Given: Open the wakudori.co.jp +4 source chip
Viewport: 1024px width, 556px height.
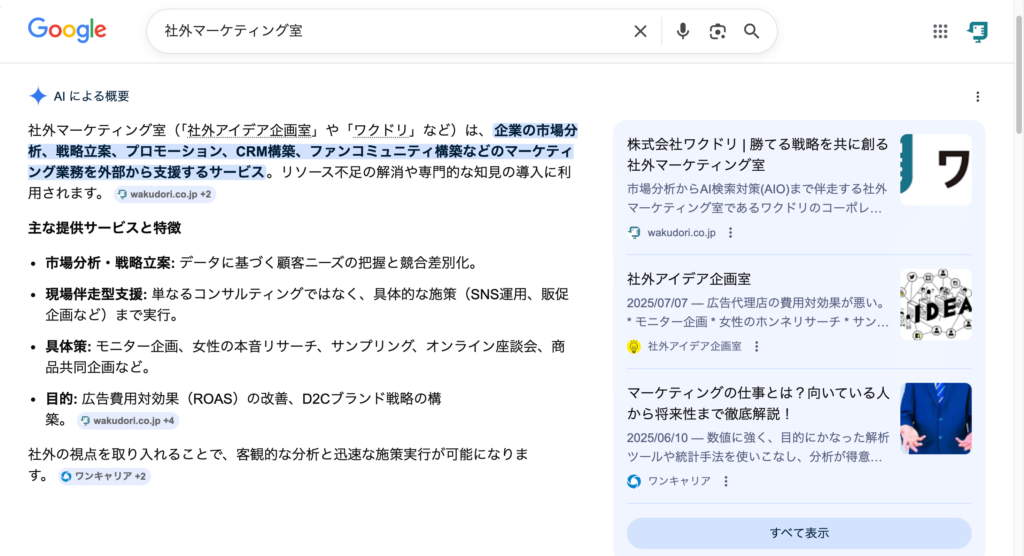Looking at the screenshot, I should point(128,420).
